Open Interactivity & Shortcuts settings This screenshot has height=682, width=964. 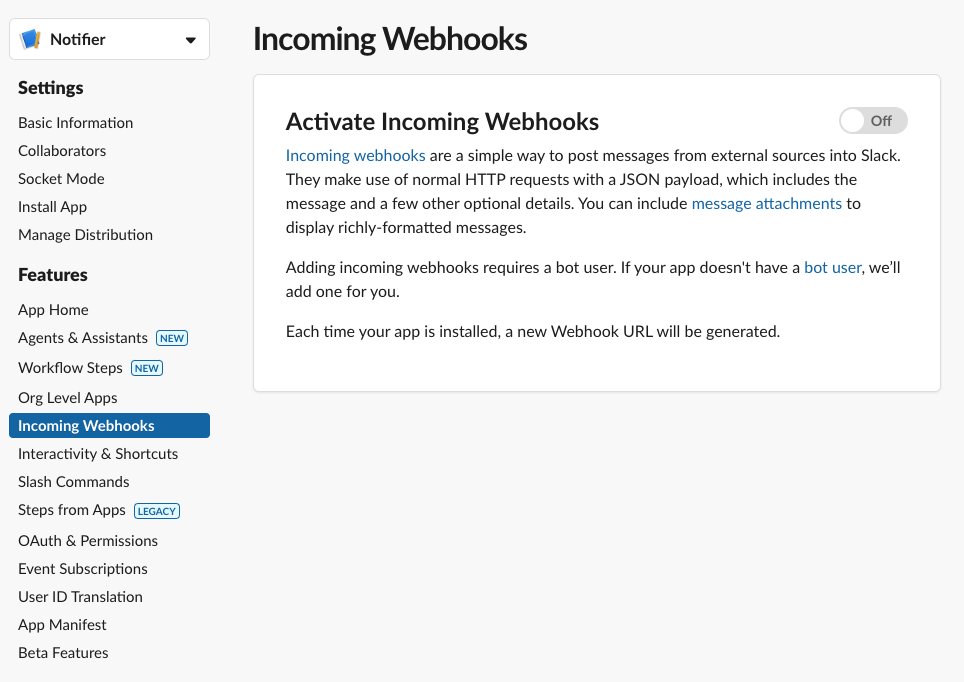98,454
